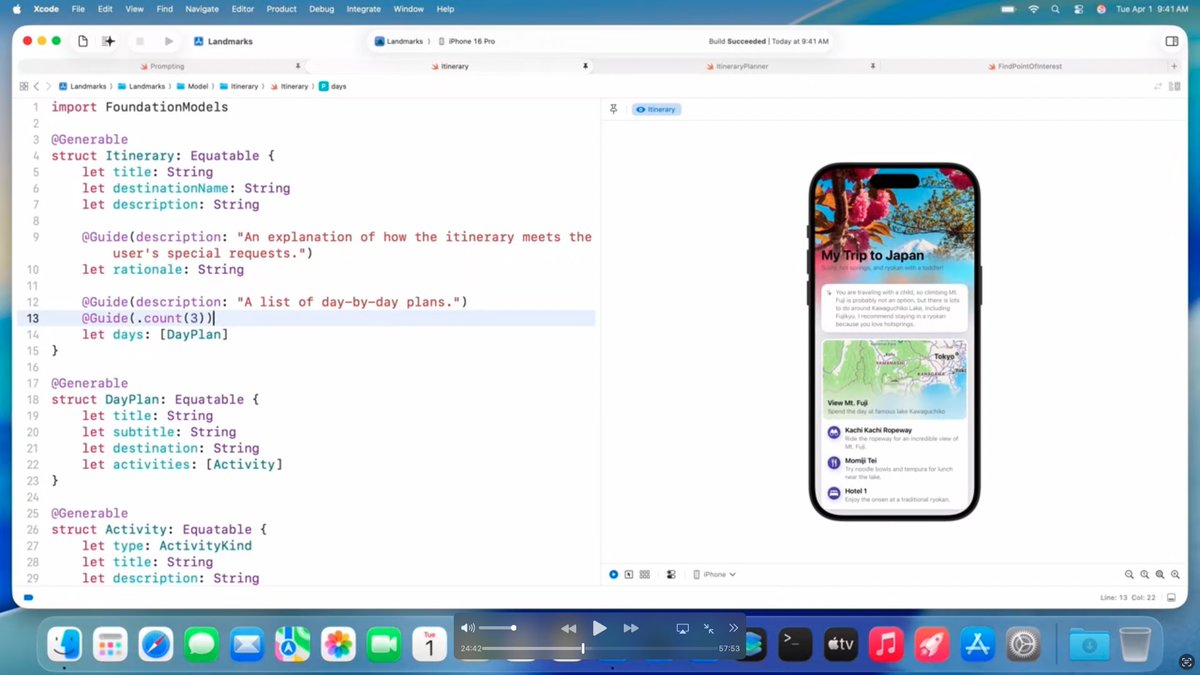Open the Landmarks scheme selector

[x=400, y=41]
